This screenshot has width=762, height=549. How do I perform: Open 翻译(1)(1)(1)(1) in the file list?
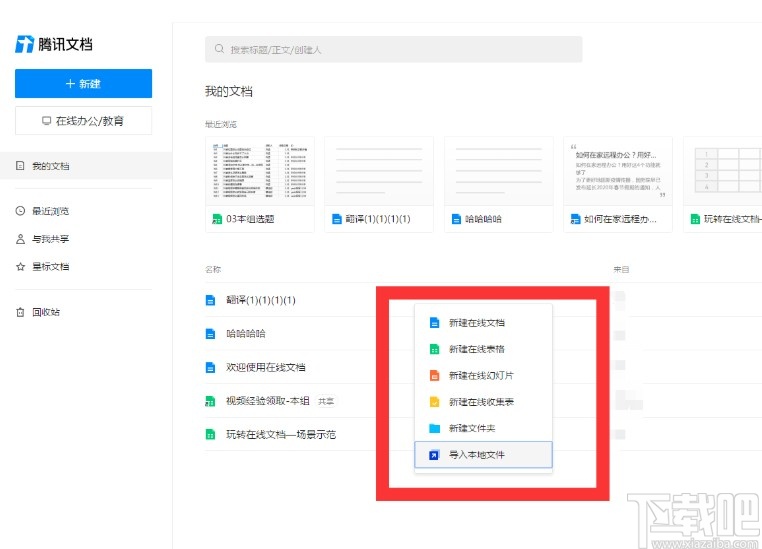tap(261, 300)
